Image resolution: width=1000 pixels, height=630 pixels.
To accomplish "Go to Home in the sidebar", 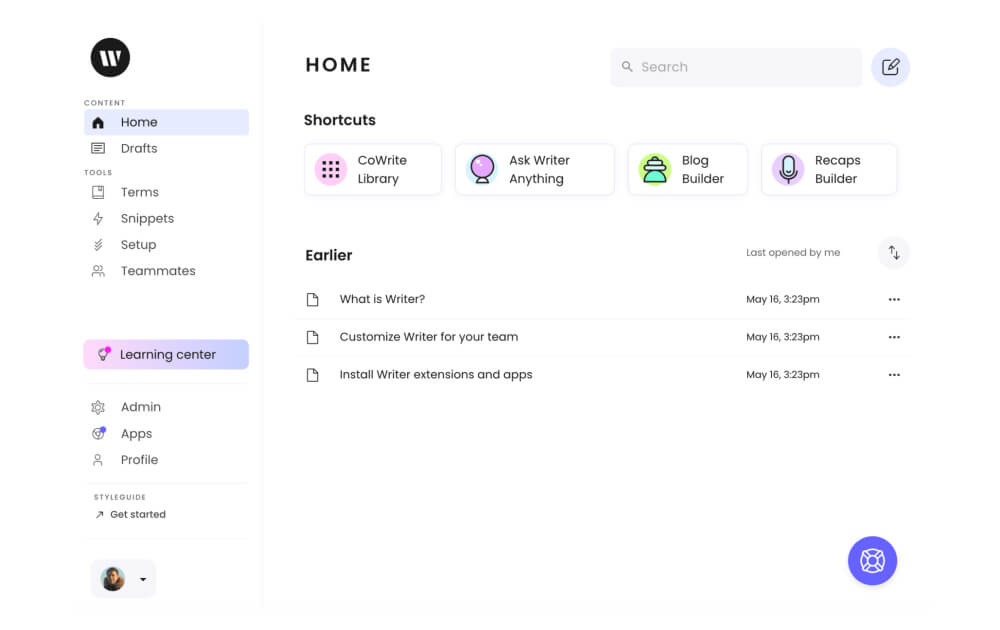I will pos(166,122).
